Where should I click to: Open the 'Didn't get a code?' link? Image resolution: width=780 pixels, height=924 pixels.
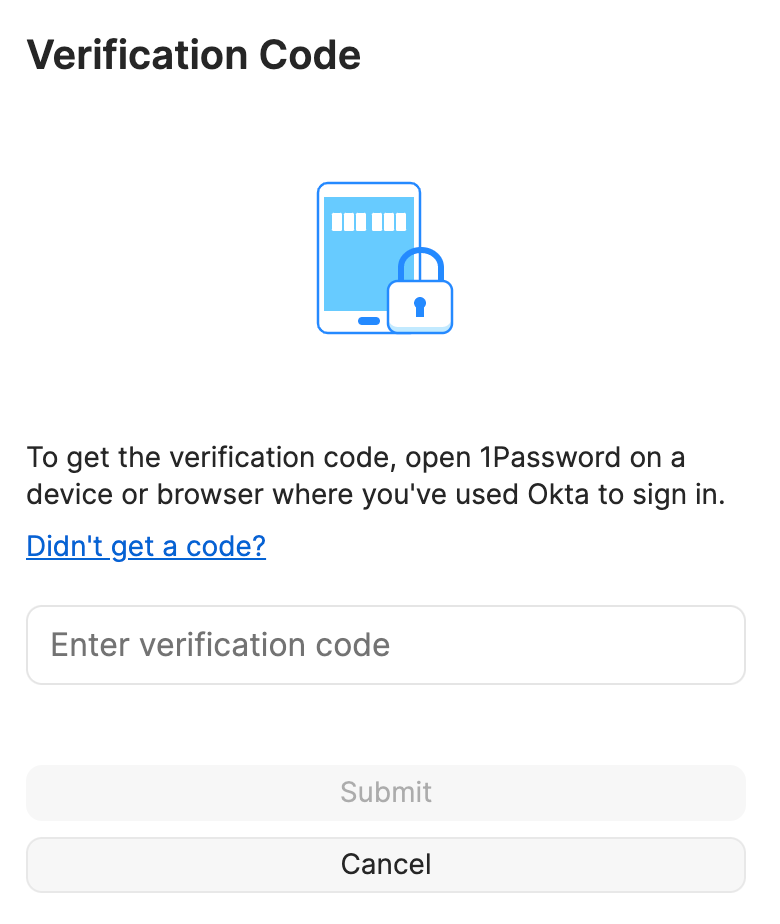(146, 547)
